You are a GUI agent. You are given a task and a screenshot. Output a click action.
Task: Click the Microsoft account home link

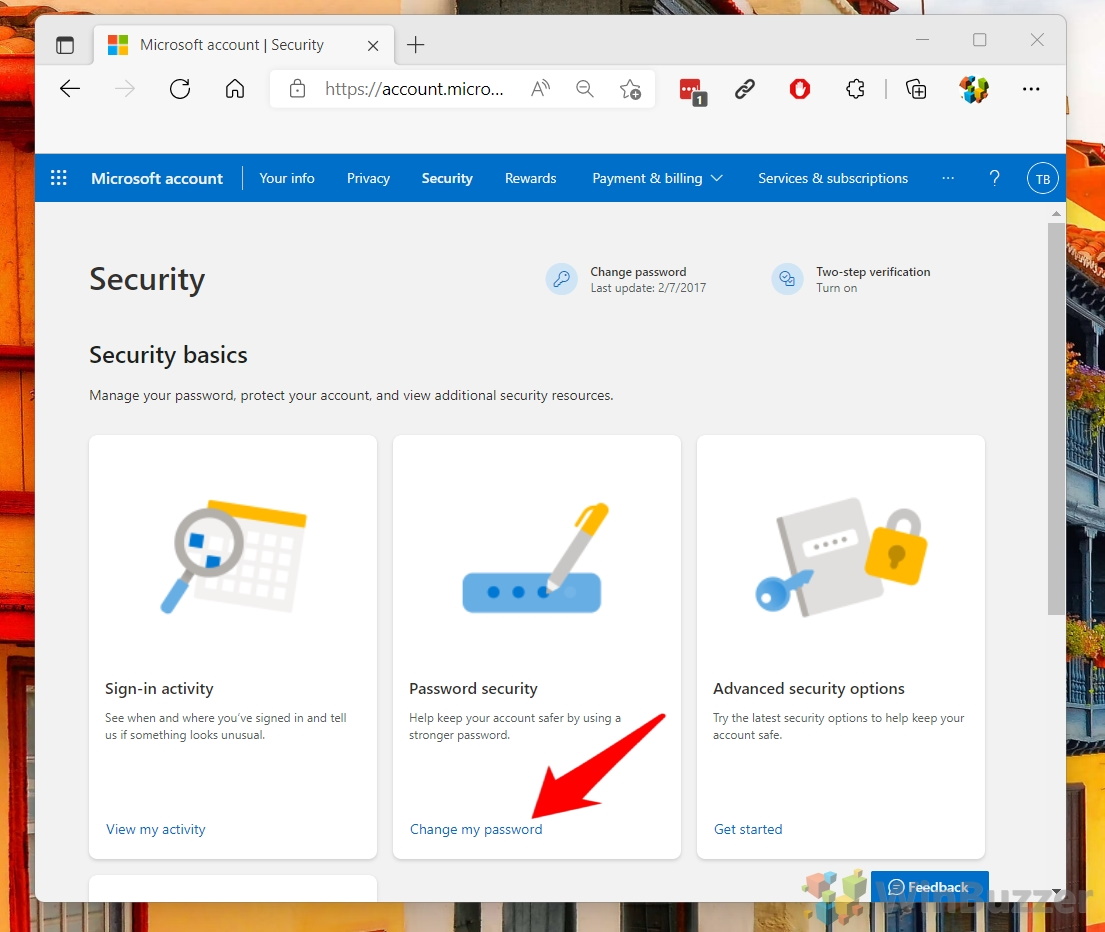point(156,179)
